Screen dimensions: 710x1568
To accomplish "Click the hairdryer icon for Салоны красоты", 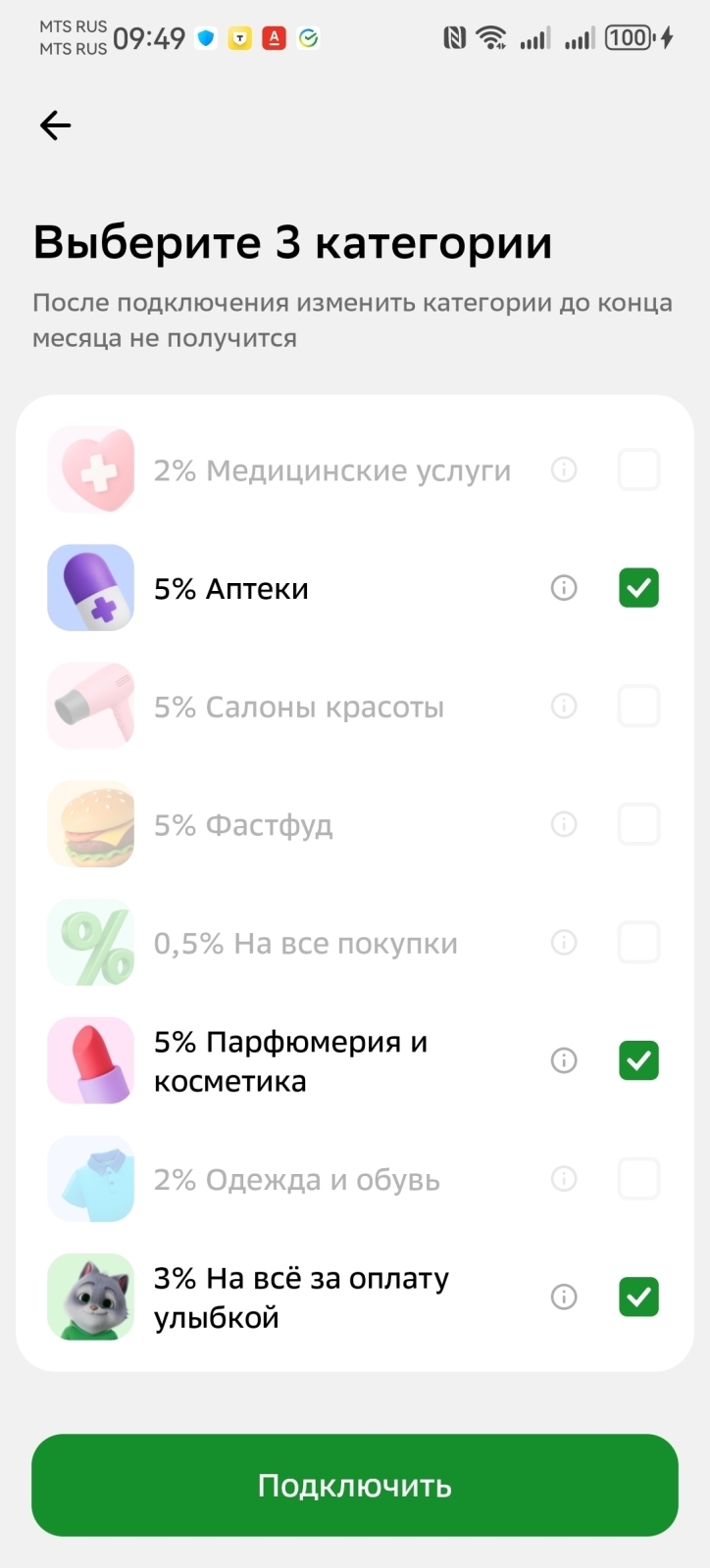I will tap(90, 706).
